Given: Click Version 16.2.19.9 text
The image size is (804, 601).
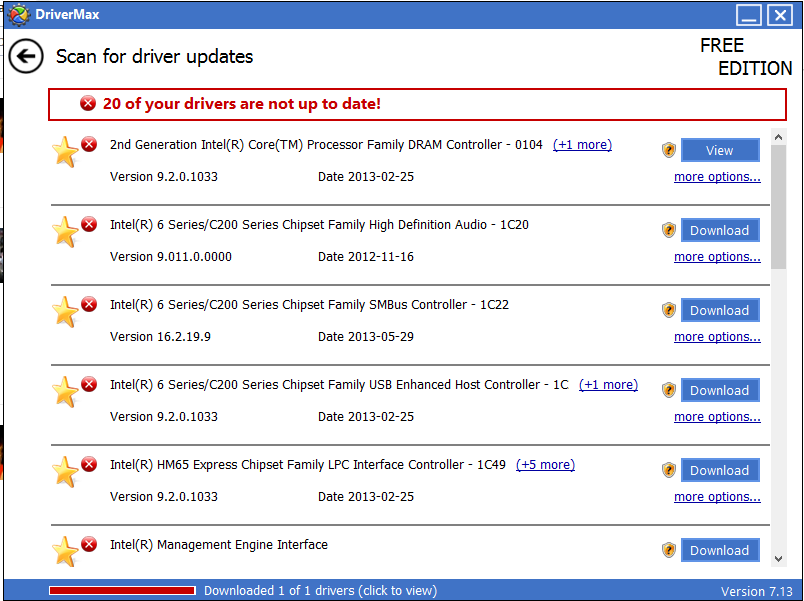Looking at the screenshot, I should (x=160, y=337).
